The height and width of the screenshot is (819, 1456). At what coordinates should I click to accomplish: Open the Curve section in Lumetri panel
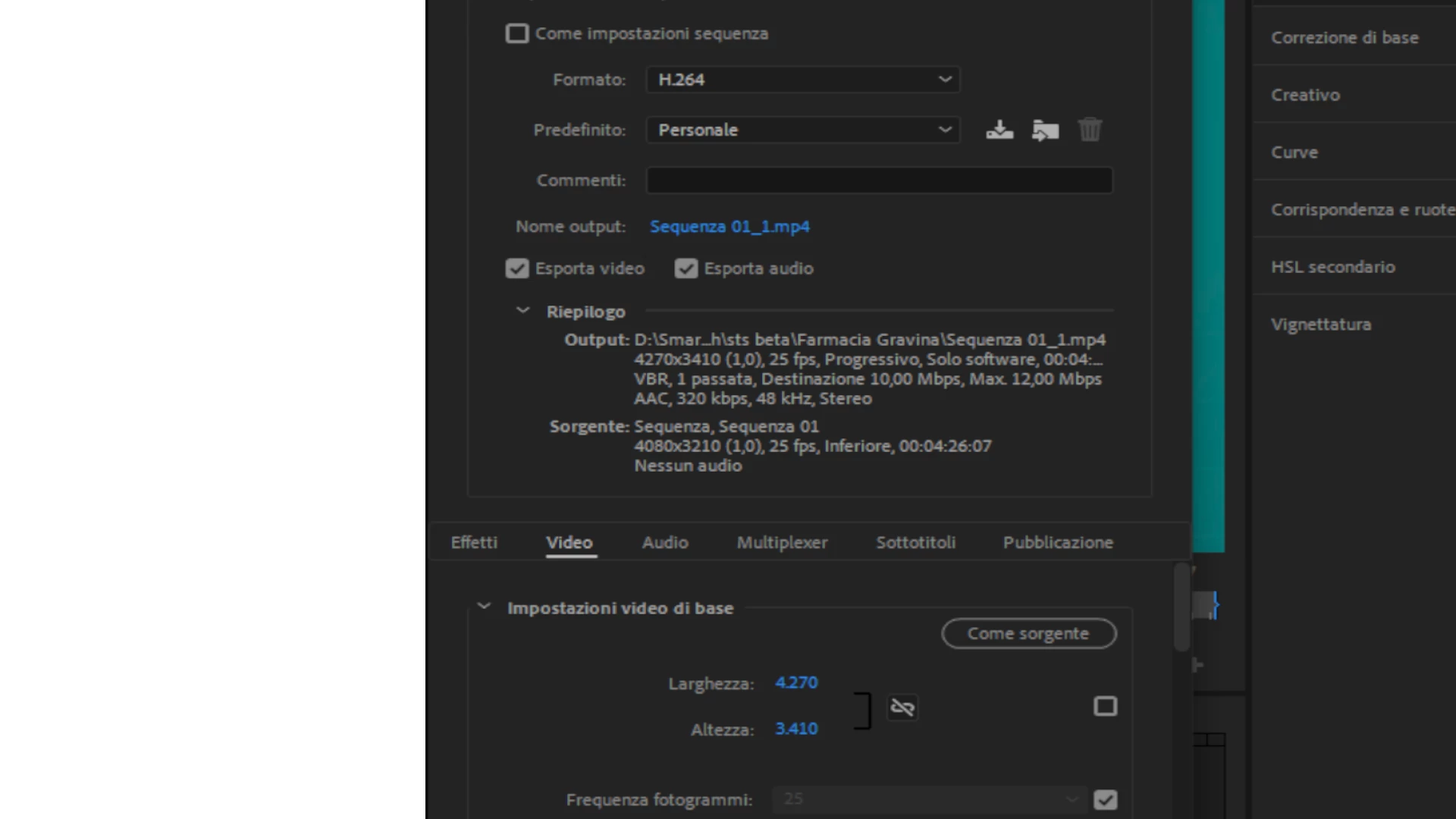coord(1294,152)
